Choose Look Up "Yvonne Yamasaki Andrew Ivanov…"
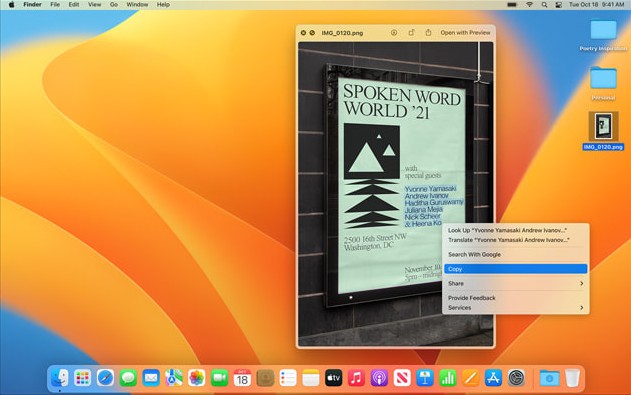This screenshot has width=631, height=395. coord(516,230)
